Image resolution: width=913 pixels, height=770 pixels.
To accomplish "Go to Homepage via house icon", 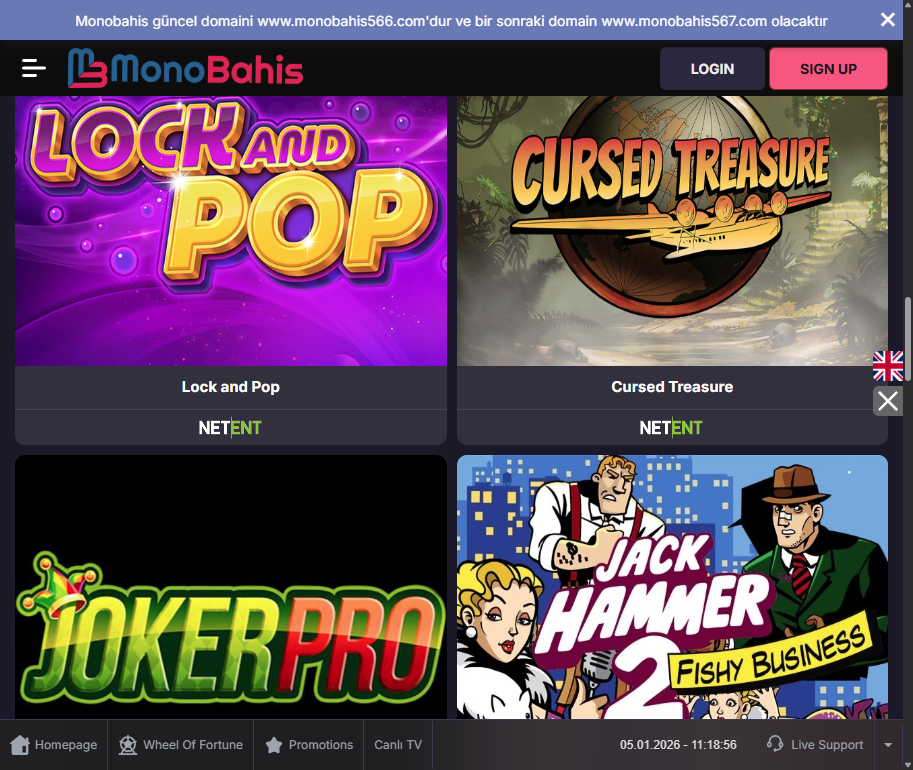I will 20,744.
